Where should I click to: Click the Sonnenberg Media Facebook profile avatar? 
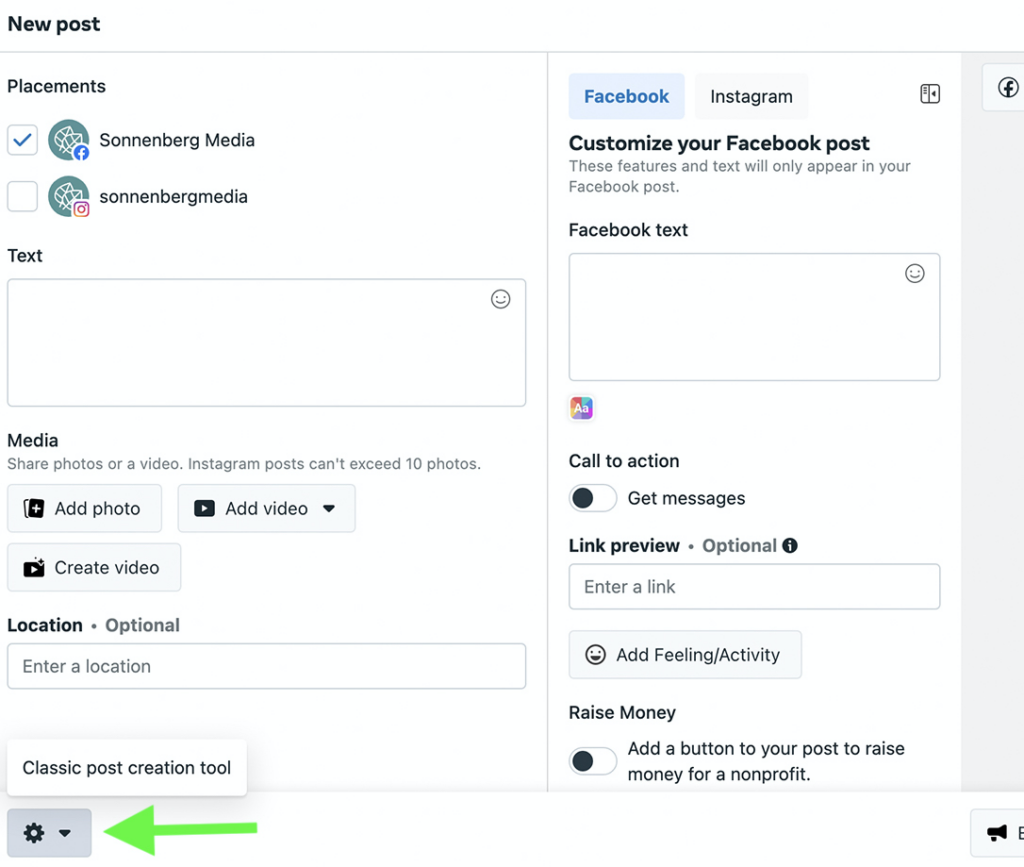(x=68, y=140)
